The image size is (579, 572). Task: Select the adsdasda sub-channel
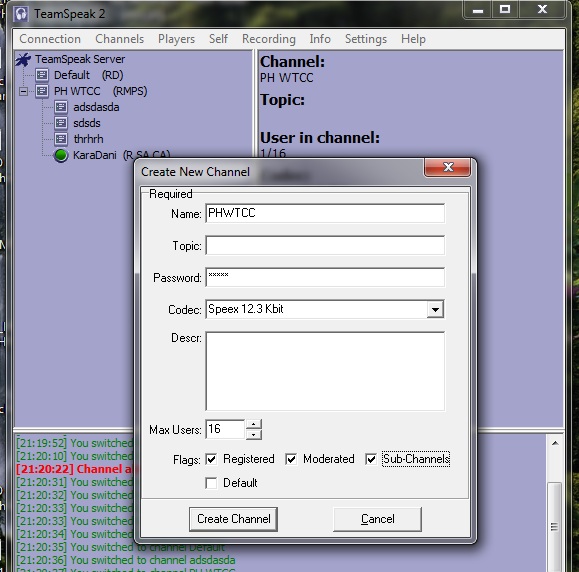tap(96, 107)
